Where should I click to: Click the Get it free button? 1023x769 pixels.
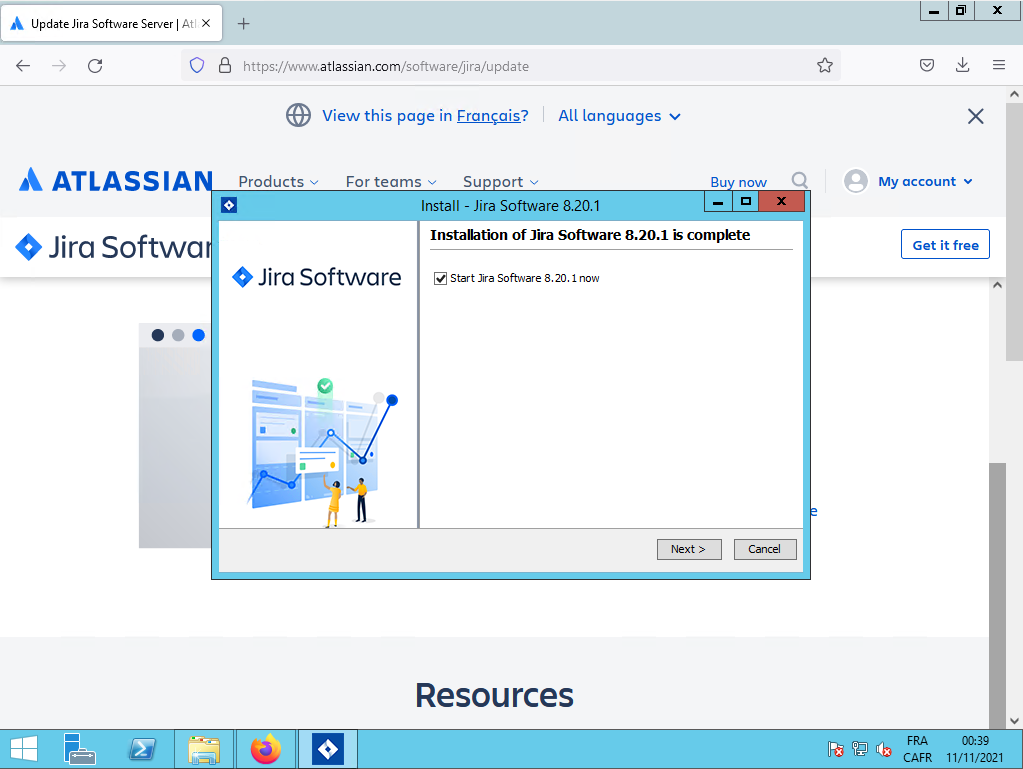tap(945, 245)
